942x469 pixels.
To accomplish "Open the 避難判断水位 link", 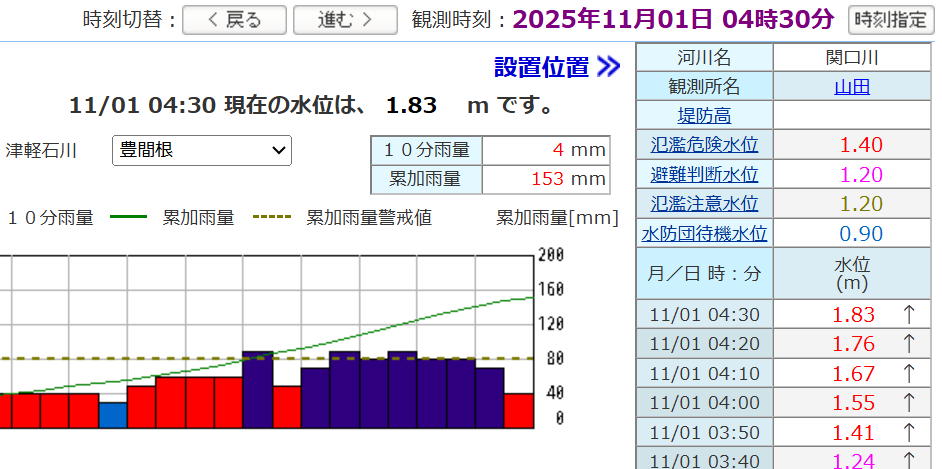I will (704, 175).
